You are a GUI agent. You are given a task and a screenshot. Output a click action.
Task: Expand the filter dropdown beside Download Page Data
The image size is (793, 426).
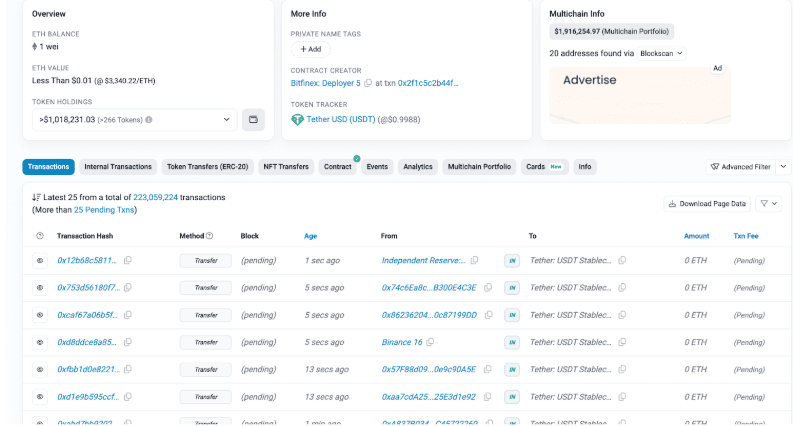[x=768, y=203]
